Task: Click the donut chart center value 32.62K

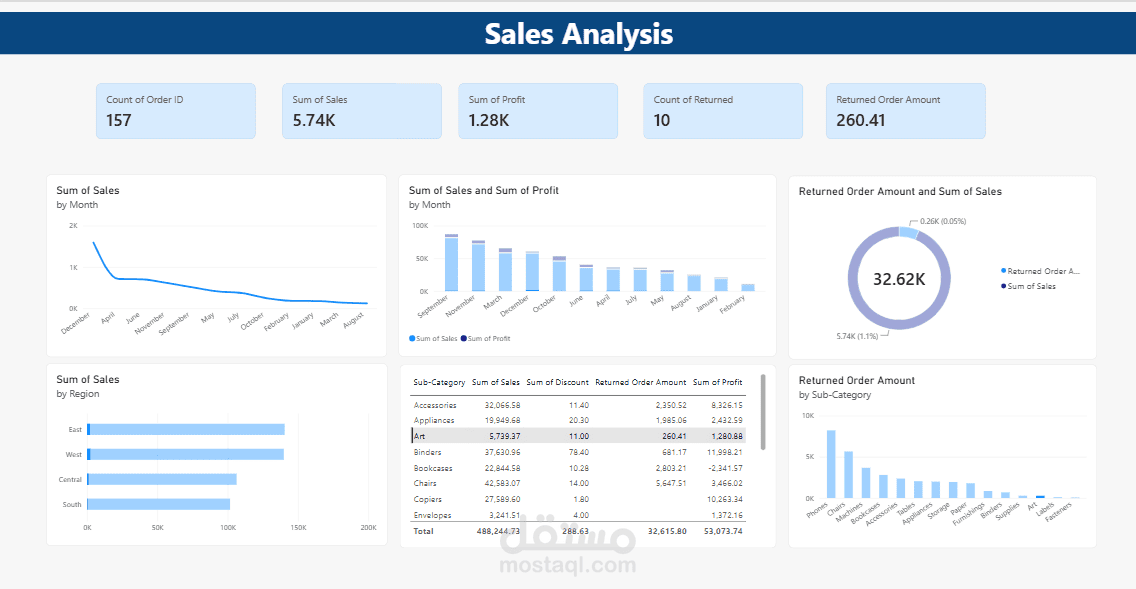Action: click(899, 279)
